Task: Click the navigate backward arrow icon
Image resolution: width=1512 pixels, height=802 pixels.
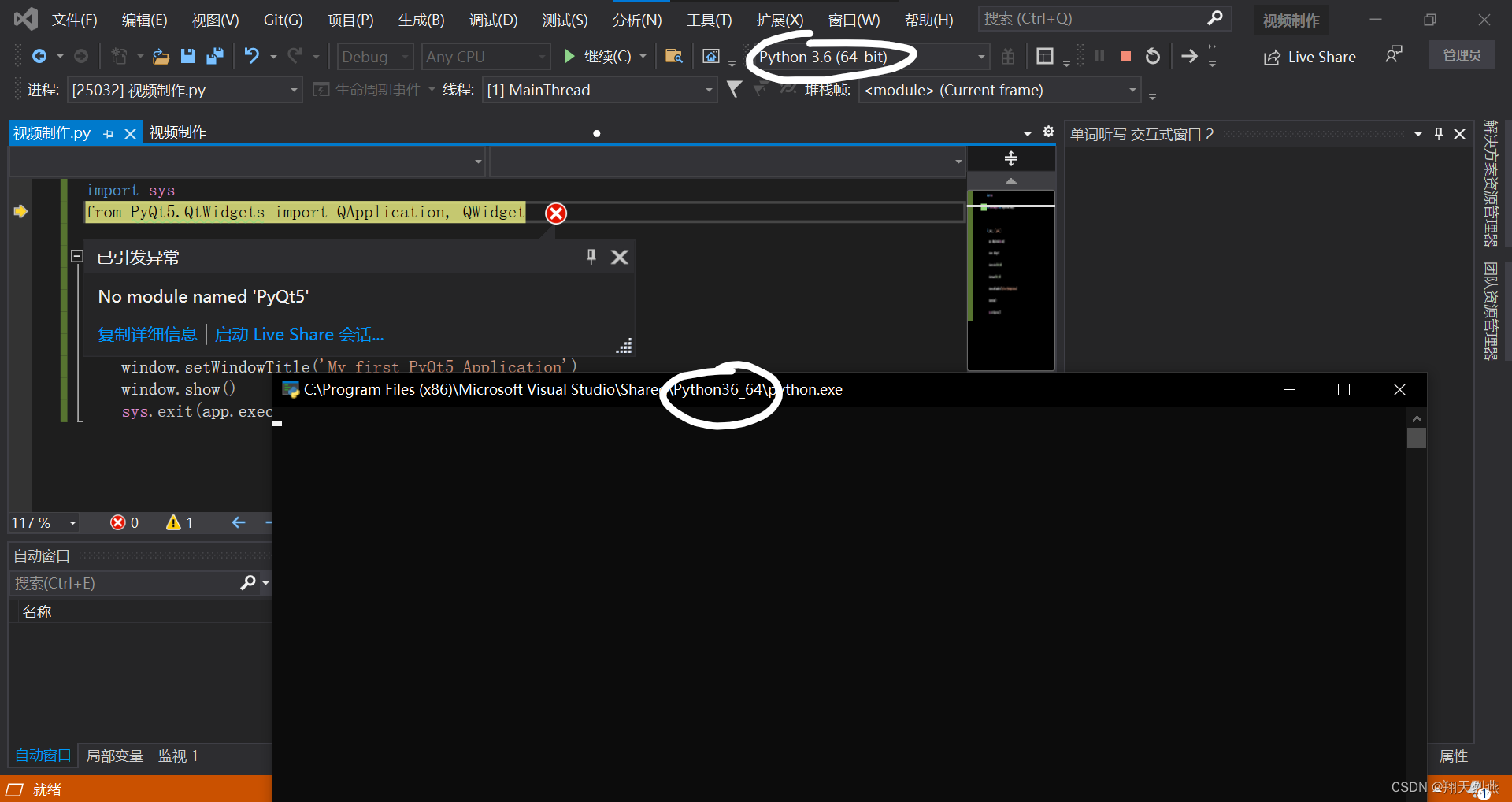Action: click(x=39, y=56)
